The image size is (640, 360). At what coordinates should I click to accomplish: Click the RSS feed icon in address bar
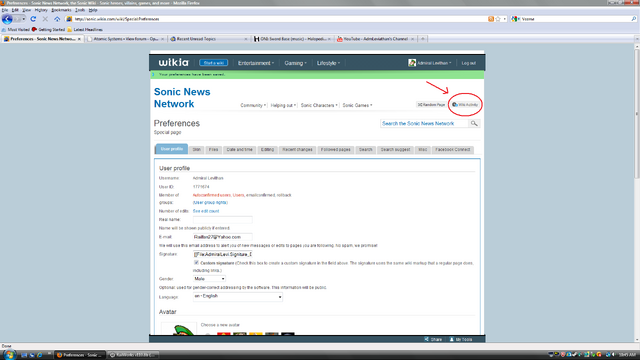491,19
